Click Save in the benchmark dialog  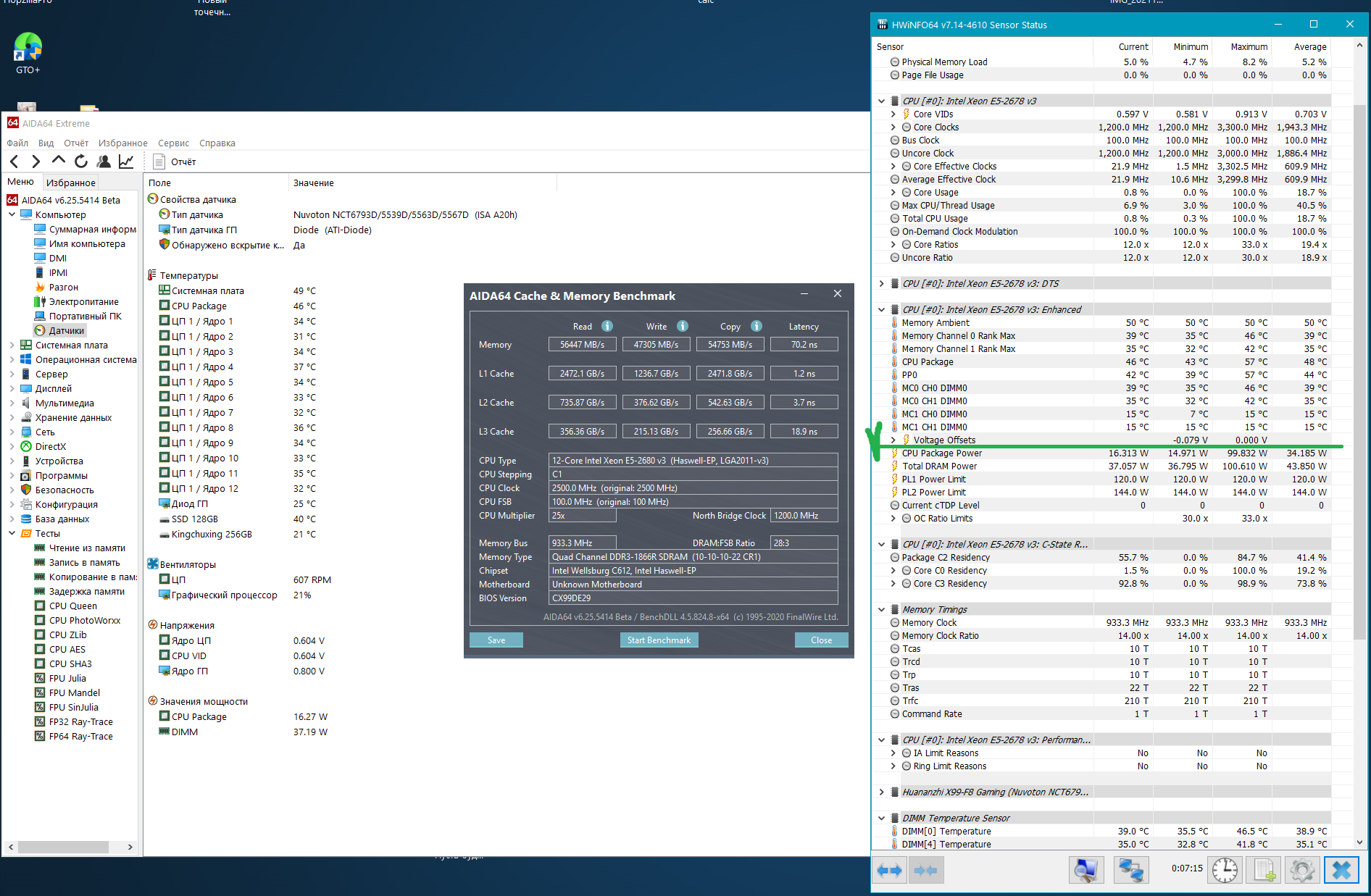[x=496, y=640]
